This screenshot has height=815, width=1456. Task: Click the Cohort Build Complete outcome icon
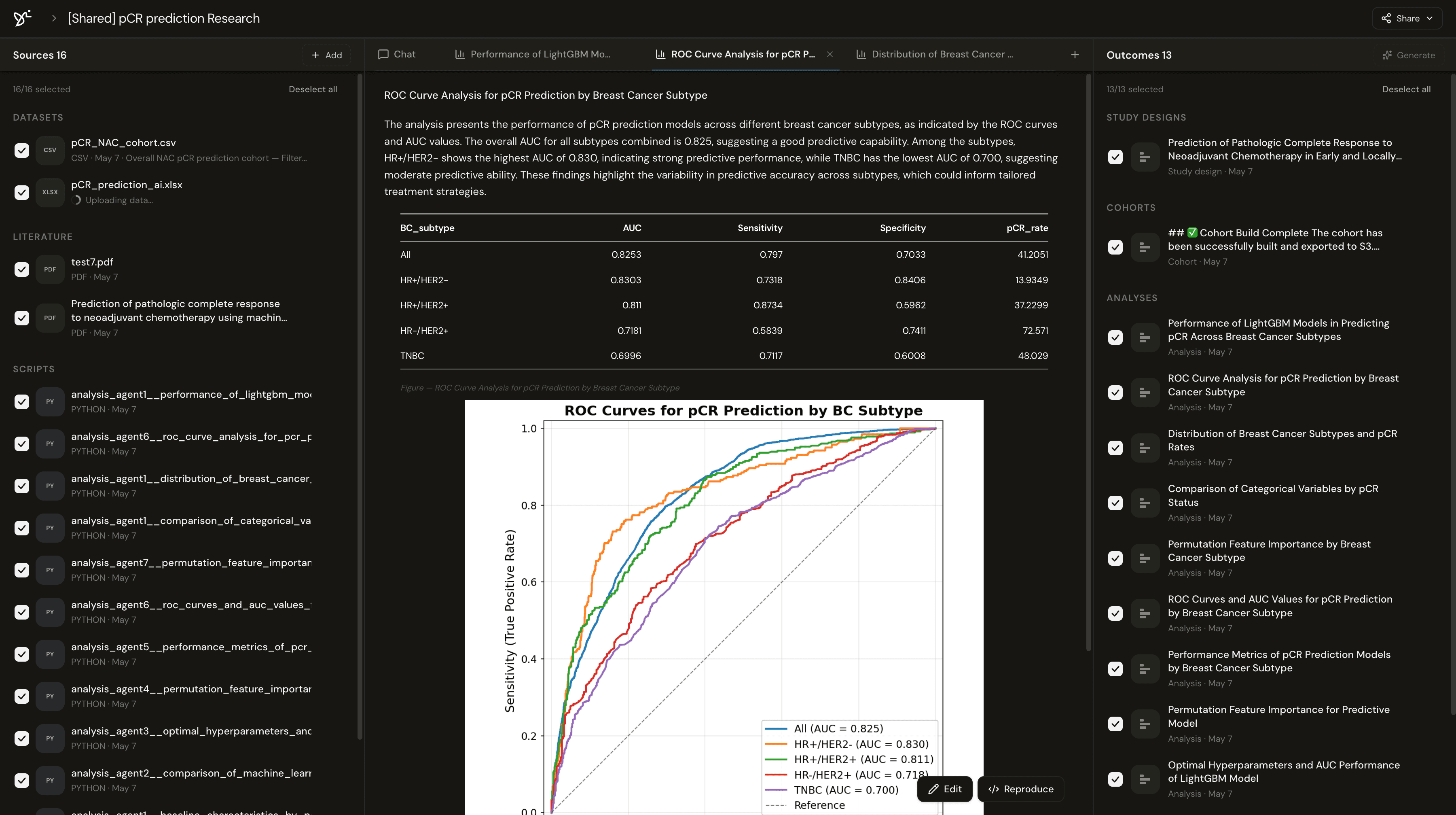click(1145, 247)
